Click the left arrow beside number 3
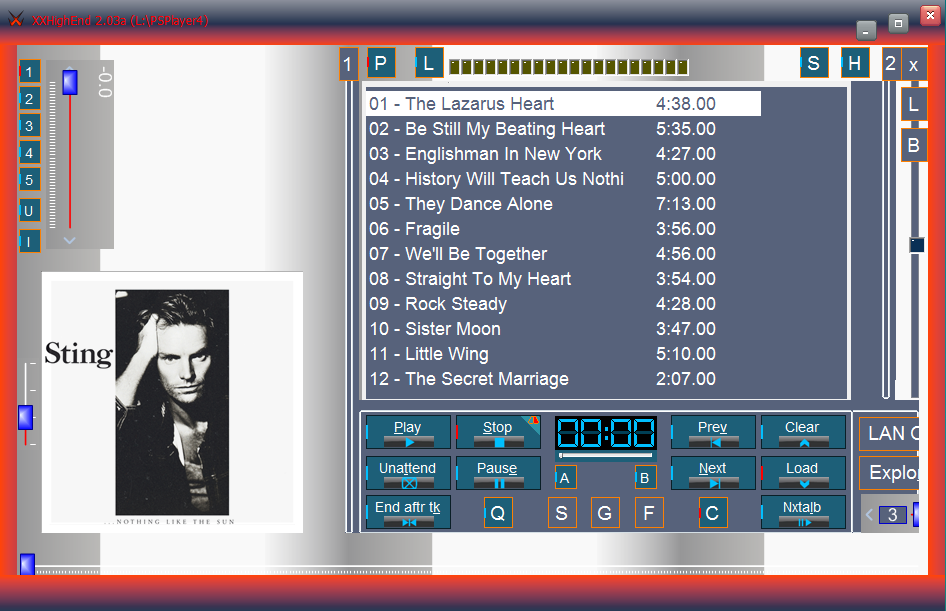 869,514
